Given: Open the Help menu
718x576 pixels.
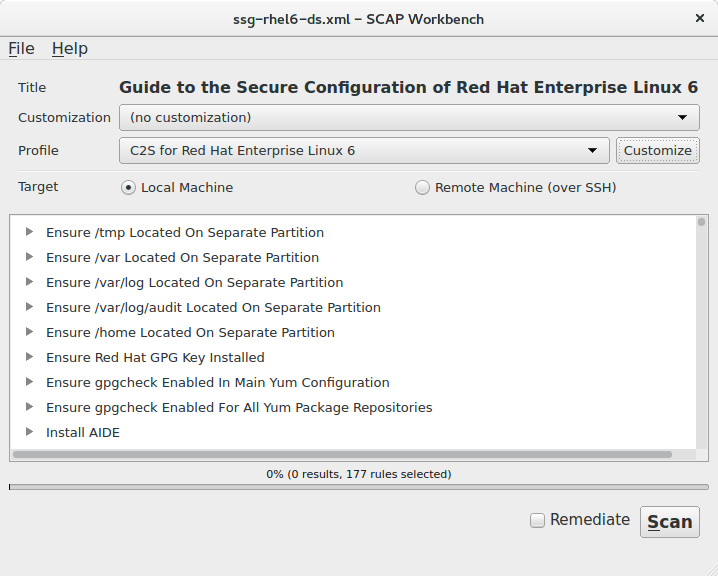Looking at the screenshot, I should click(x=70, y=49).
